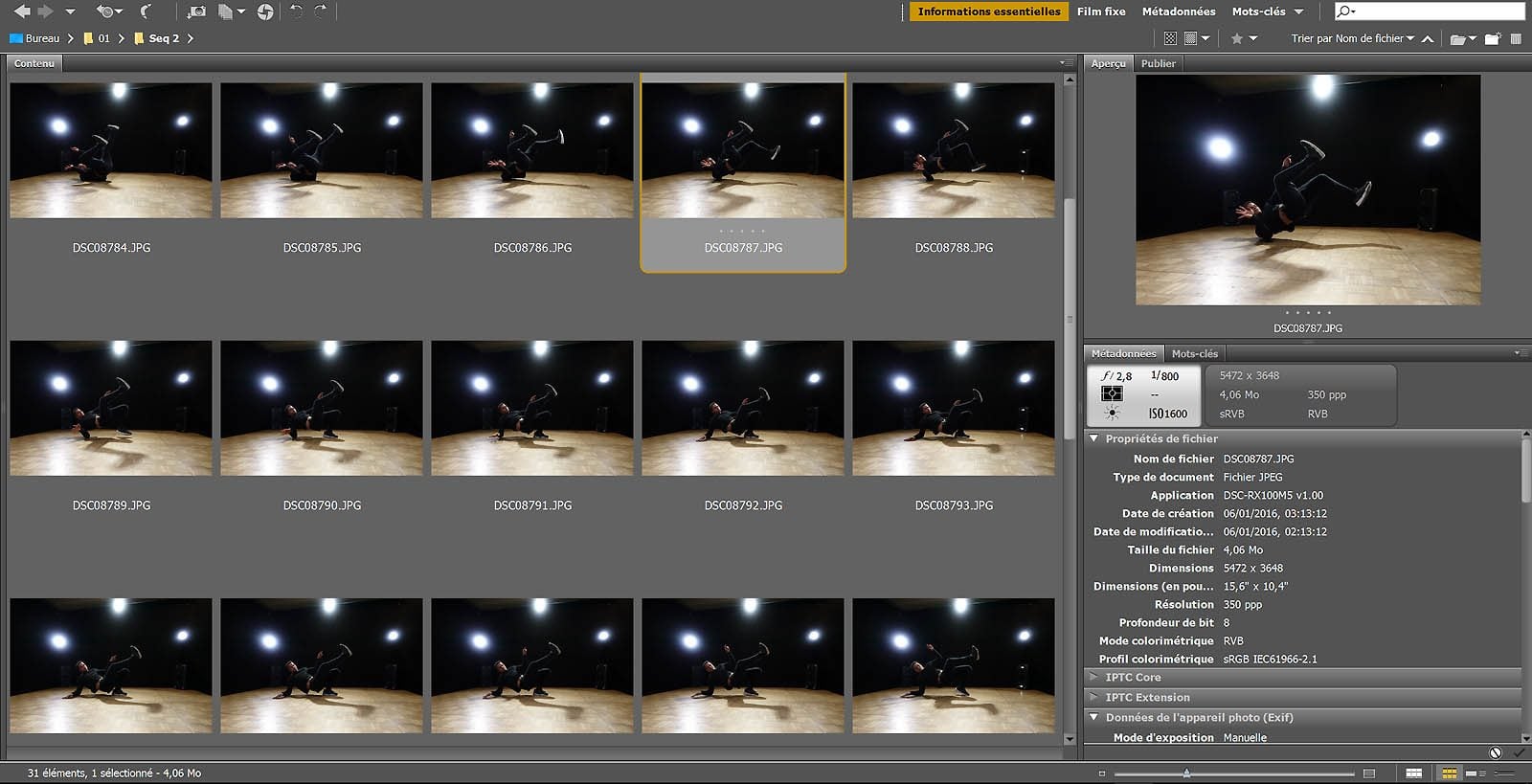This screenshot has height=784, width=1532.
Task: Rotate image 90° clockwise
Action: pos(321,11)
